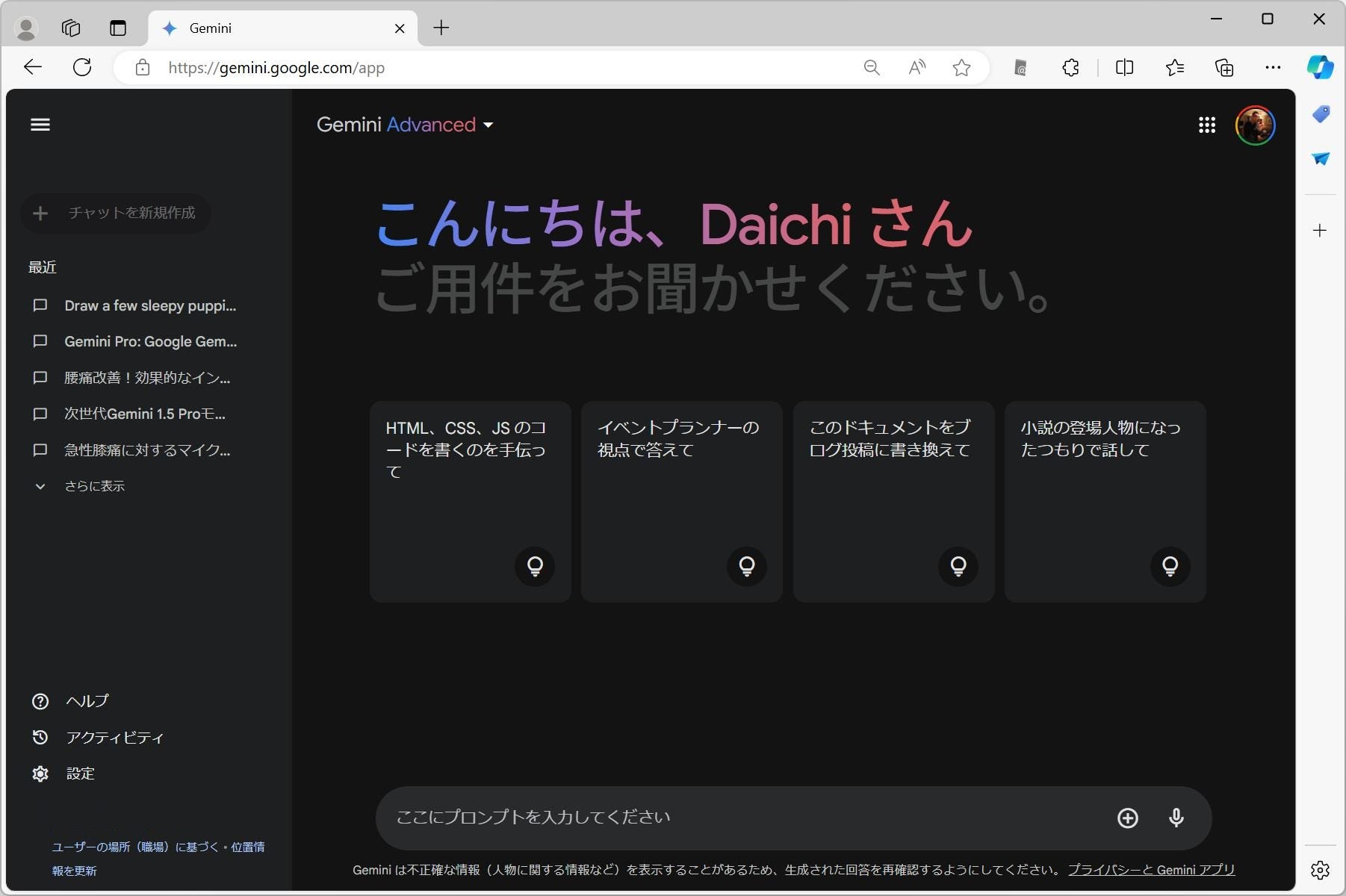1346x896 pixels.
Task: Open the Edge shopping tag sidebar icon
Action: tap(1320, 114)
